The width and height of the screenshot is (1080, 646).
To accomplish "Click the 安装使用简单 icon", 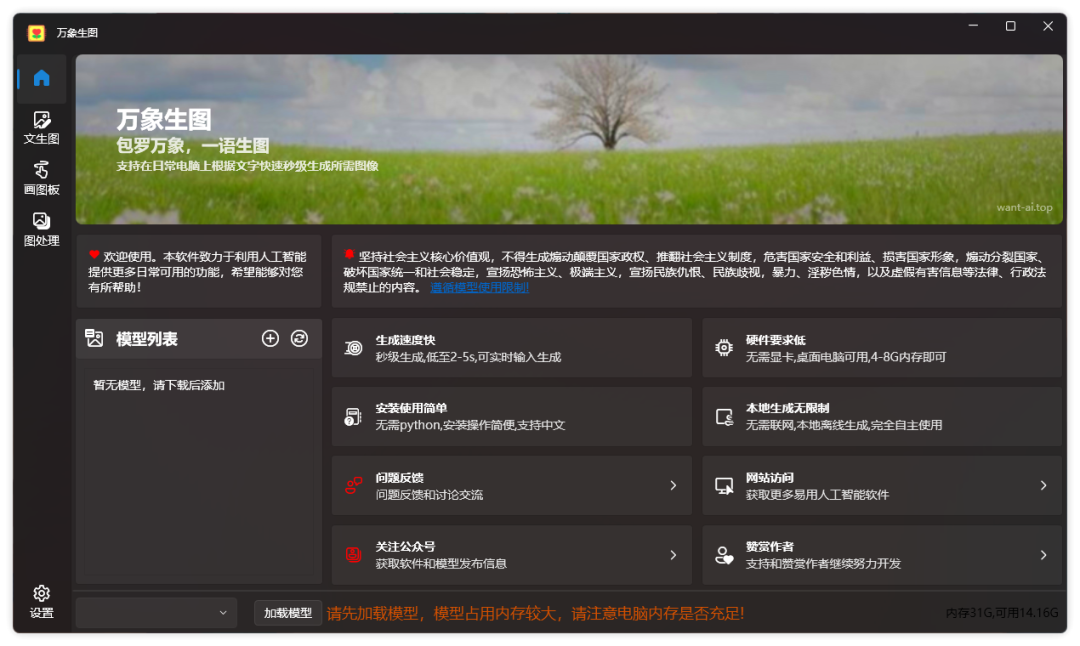I will [353, 416].
